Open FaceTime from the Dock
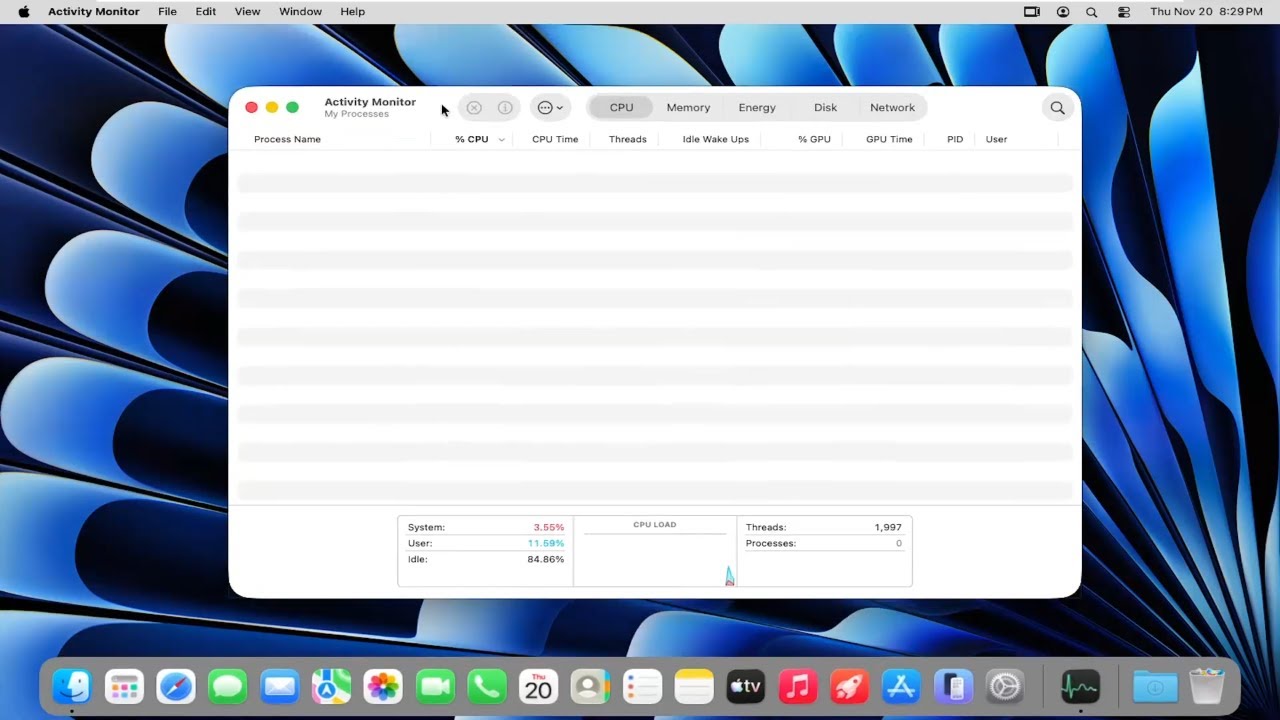The width and height of the screenshot is (1280, 720). click(x=435, y=687)
